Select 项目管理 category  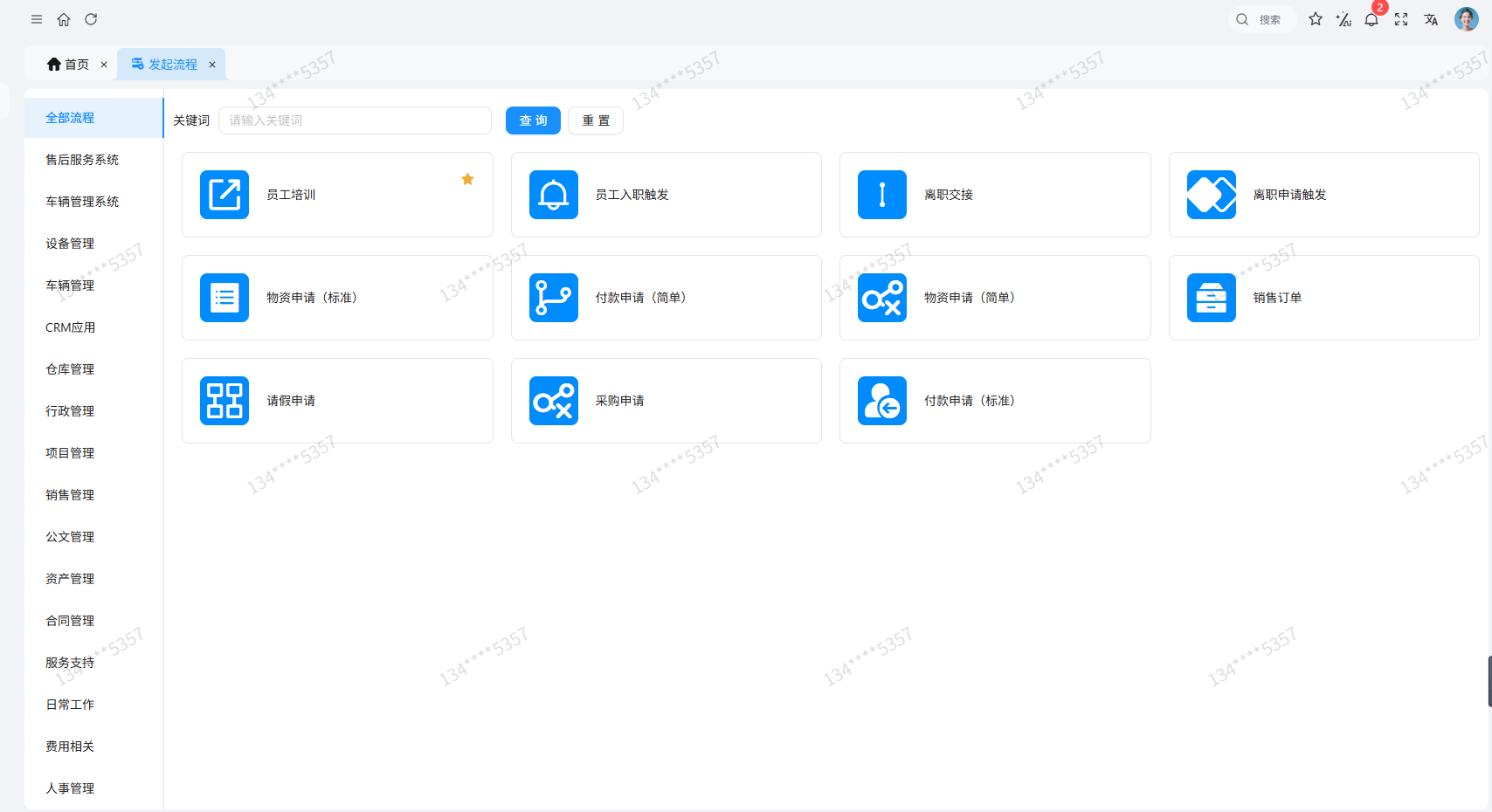tap(93, 453)
